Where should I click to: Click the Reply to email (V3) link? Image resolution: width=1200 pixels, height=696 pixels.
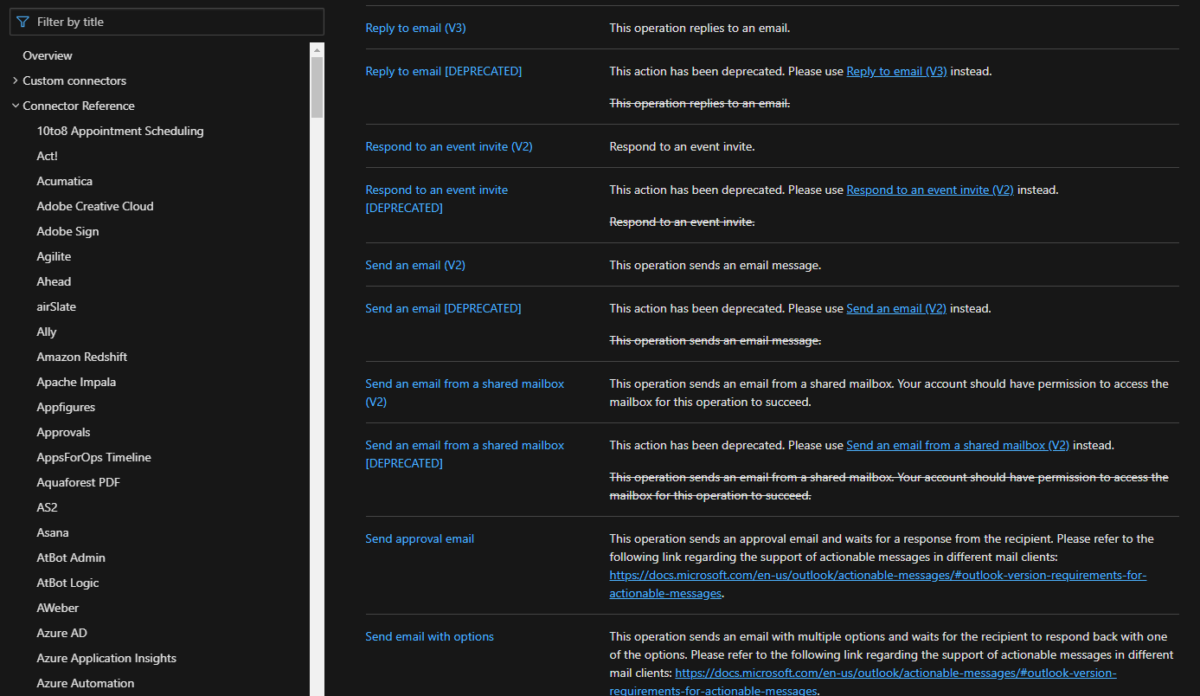415,27
